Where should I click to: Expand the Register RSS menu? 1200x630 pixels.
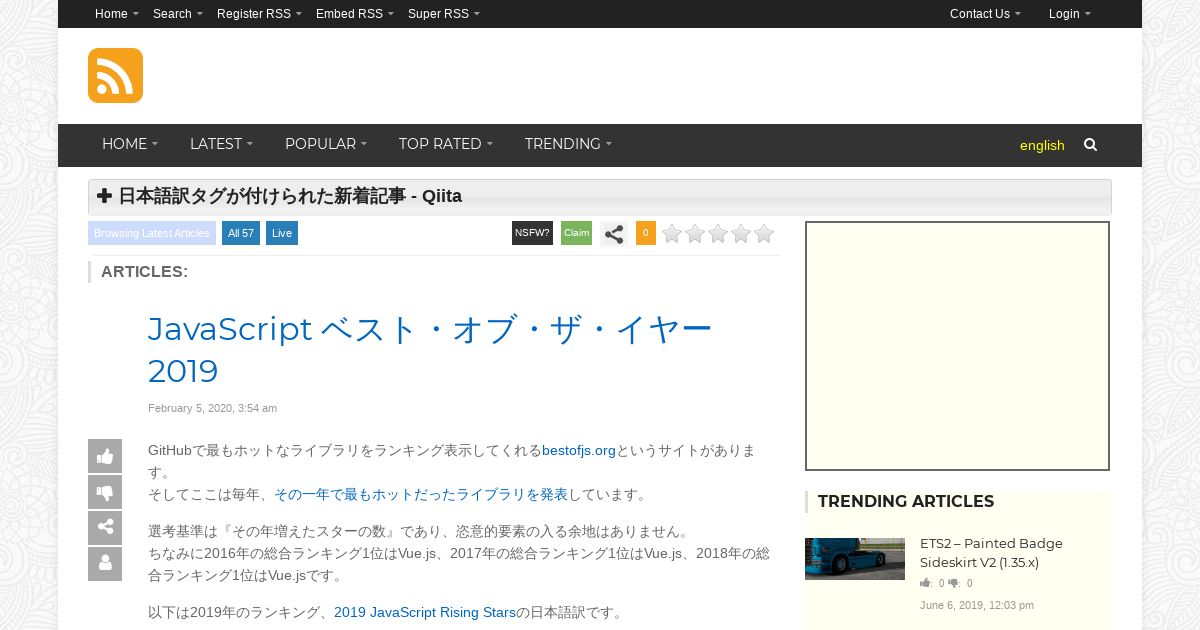(259, 14)
